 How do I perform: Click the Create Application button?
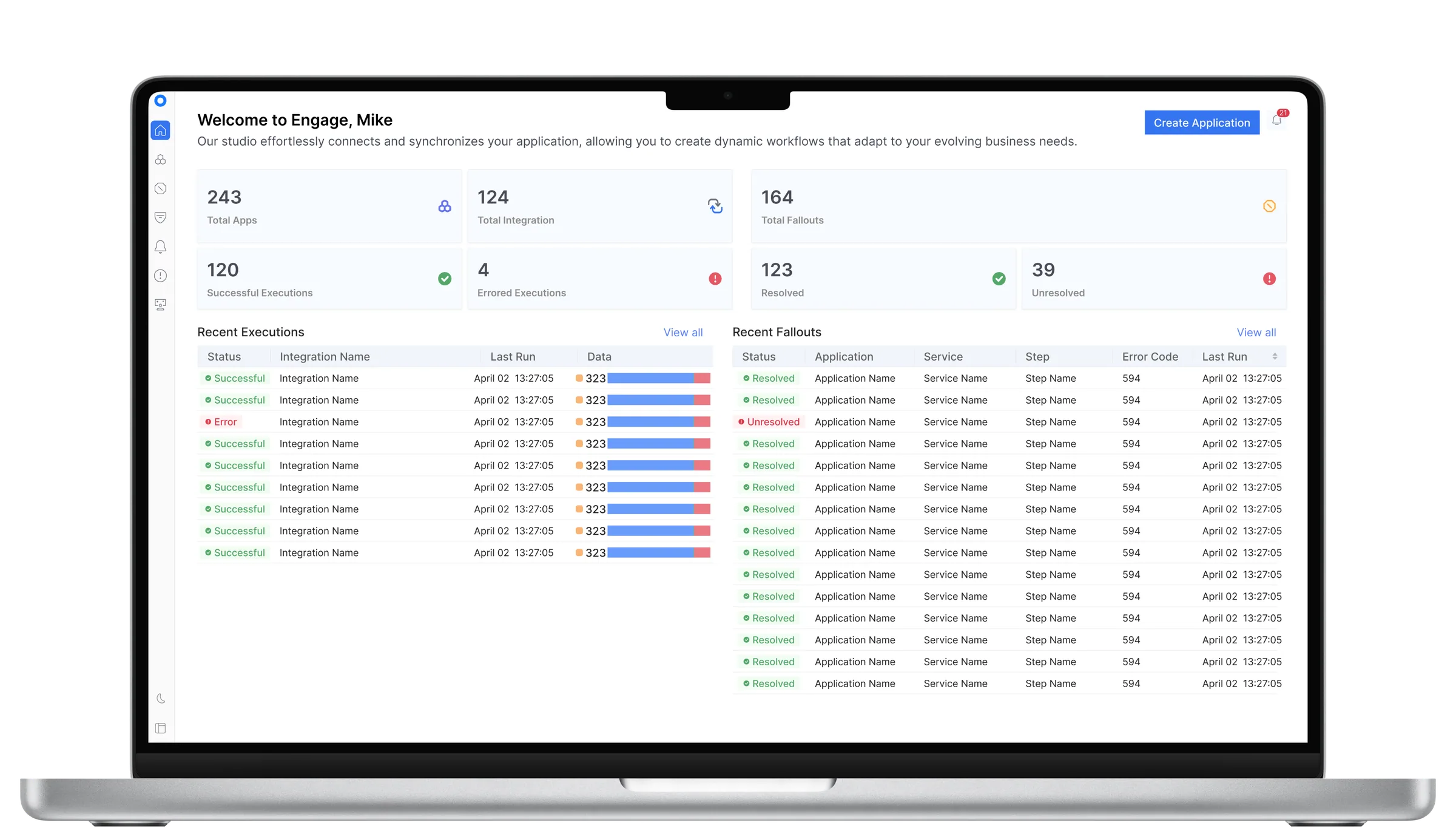[1202, 123]
